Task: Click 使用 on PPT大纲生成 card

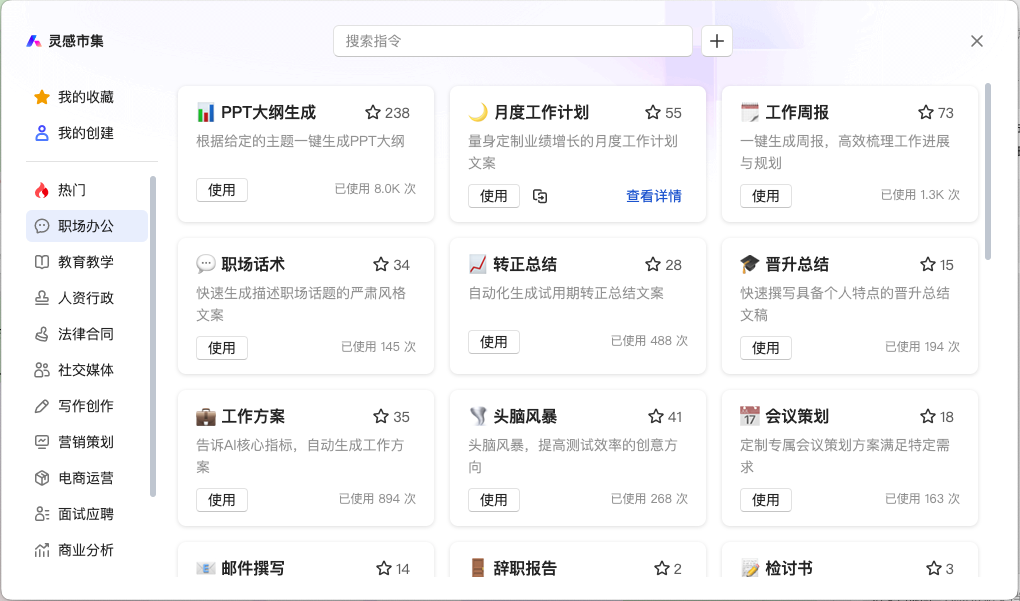Action: 222,190
